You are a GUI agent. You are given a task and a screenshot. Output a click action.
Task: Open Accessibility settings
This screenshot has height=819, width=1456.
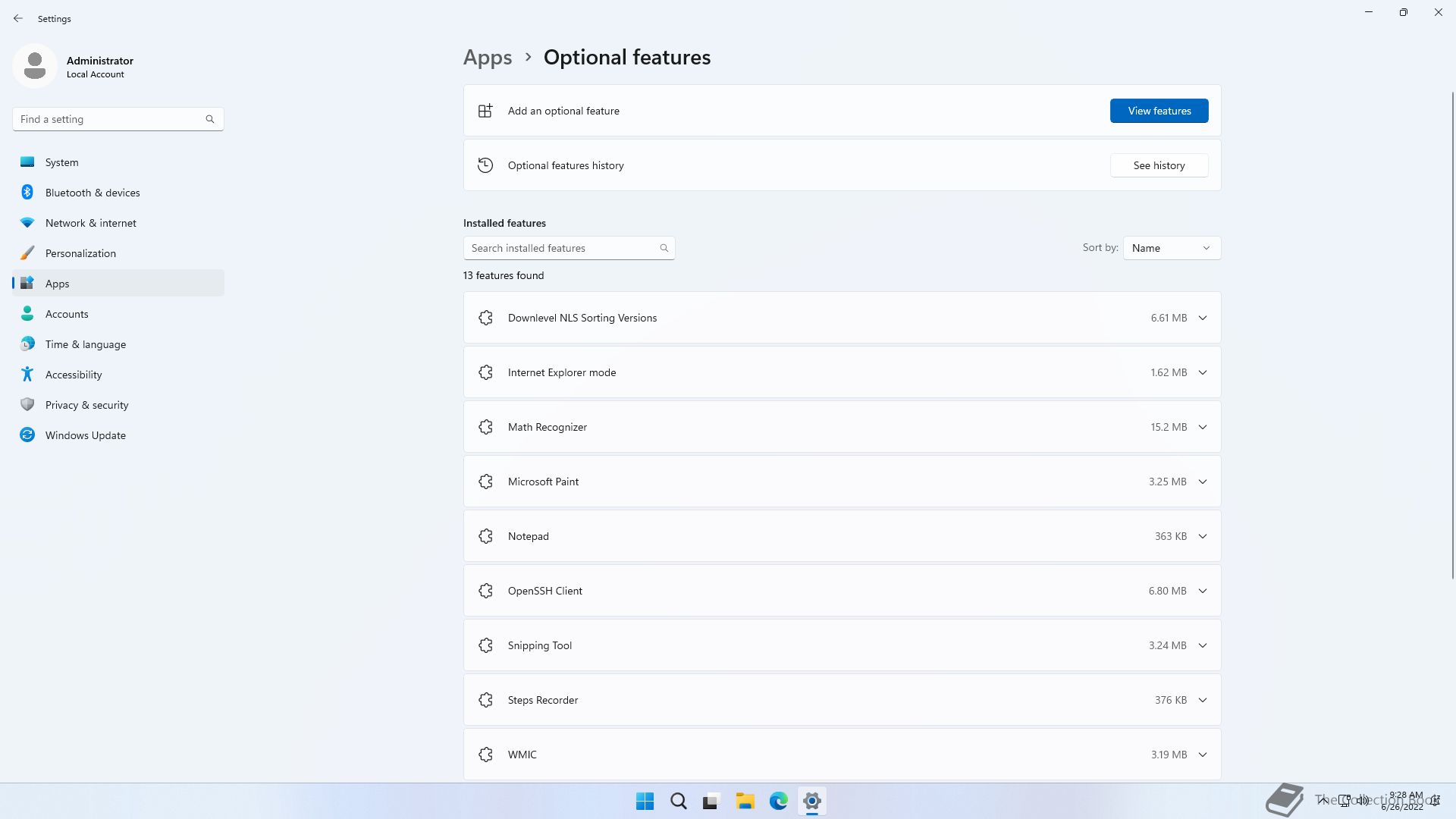coord(118,375)
